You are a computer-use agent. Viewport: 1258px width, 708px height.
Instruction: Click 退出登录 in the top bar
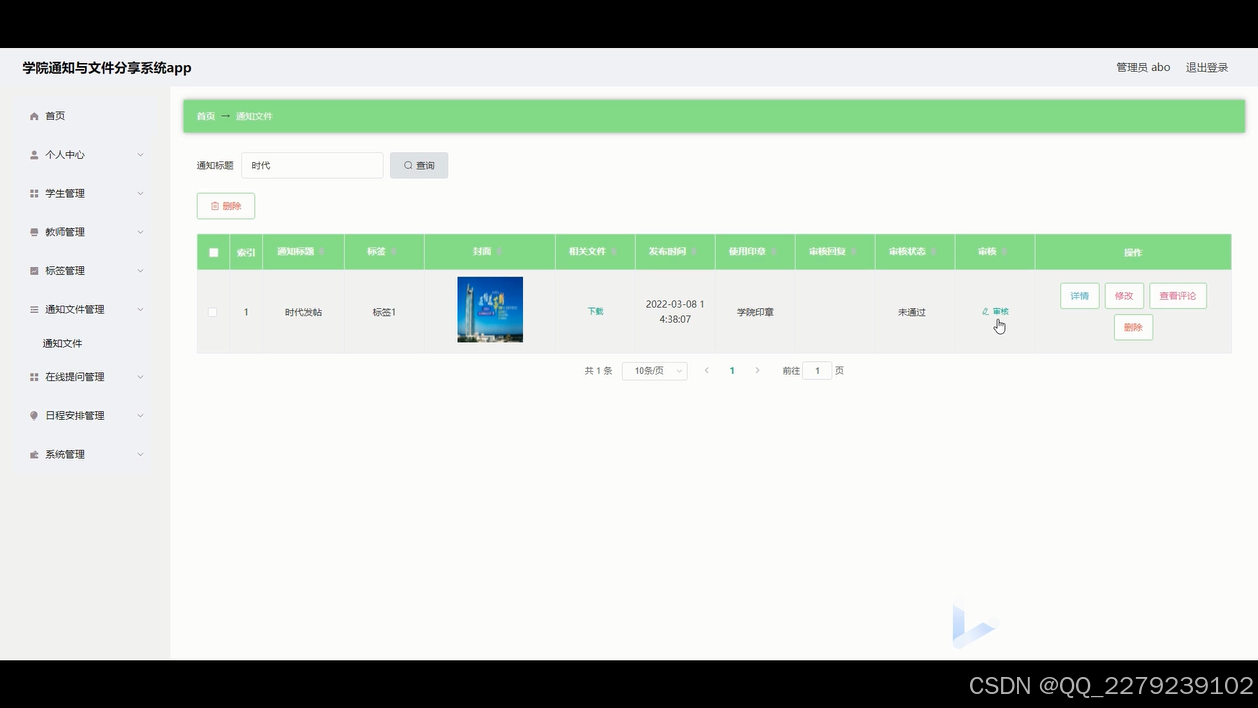pos(1206,67)
